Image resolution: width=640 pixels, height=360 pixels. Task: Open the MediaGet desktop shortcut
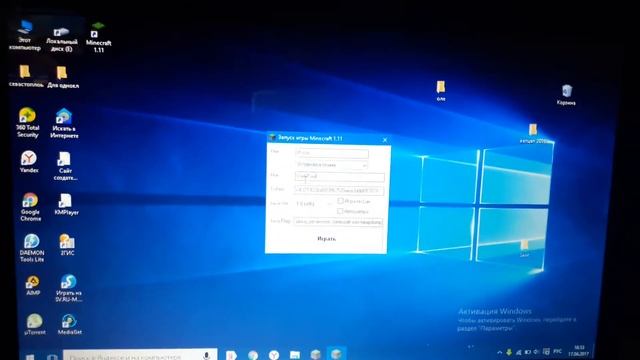[69, 324]
